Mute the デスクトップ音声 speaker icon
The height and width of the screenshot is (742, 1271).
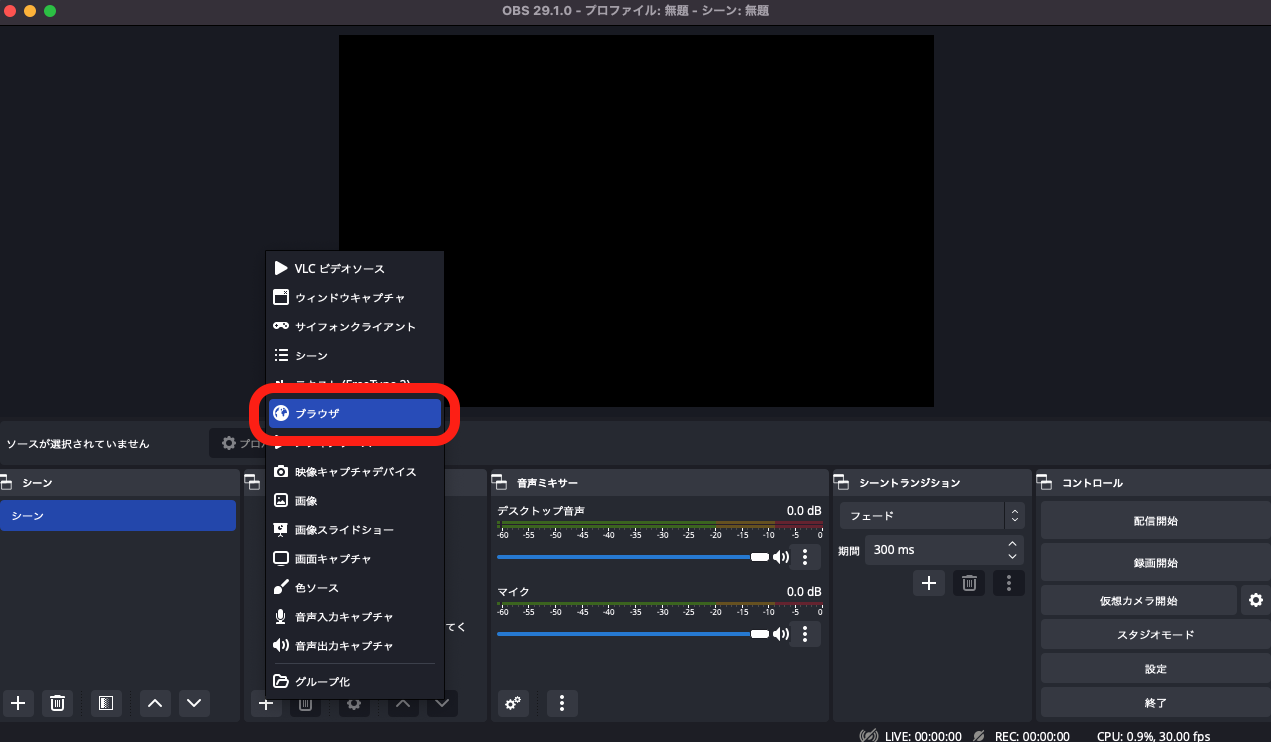tap(781, 557)
